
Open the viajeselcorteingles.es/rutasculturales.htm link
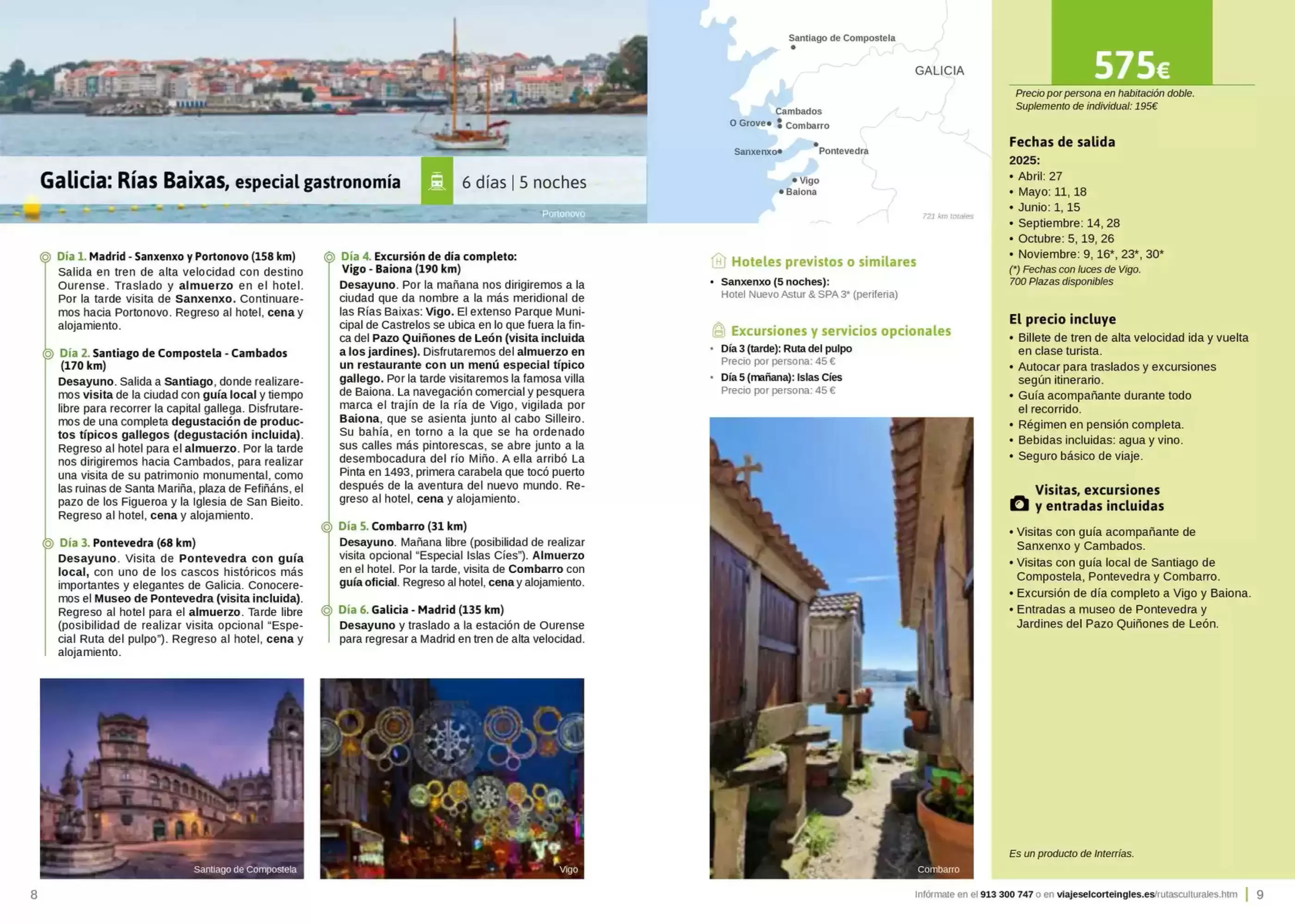[x=1147, y=894]
